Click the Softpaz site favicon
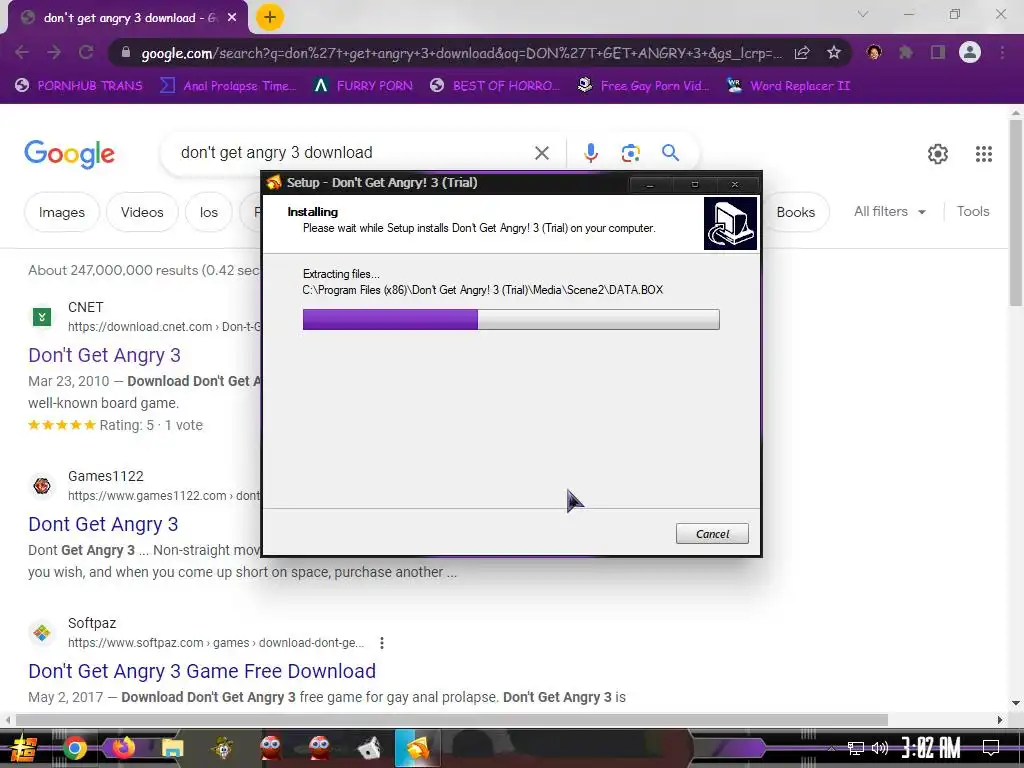Screen dimensions: 1024x768 pyautogui.click(x=42, y=633)
